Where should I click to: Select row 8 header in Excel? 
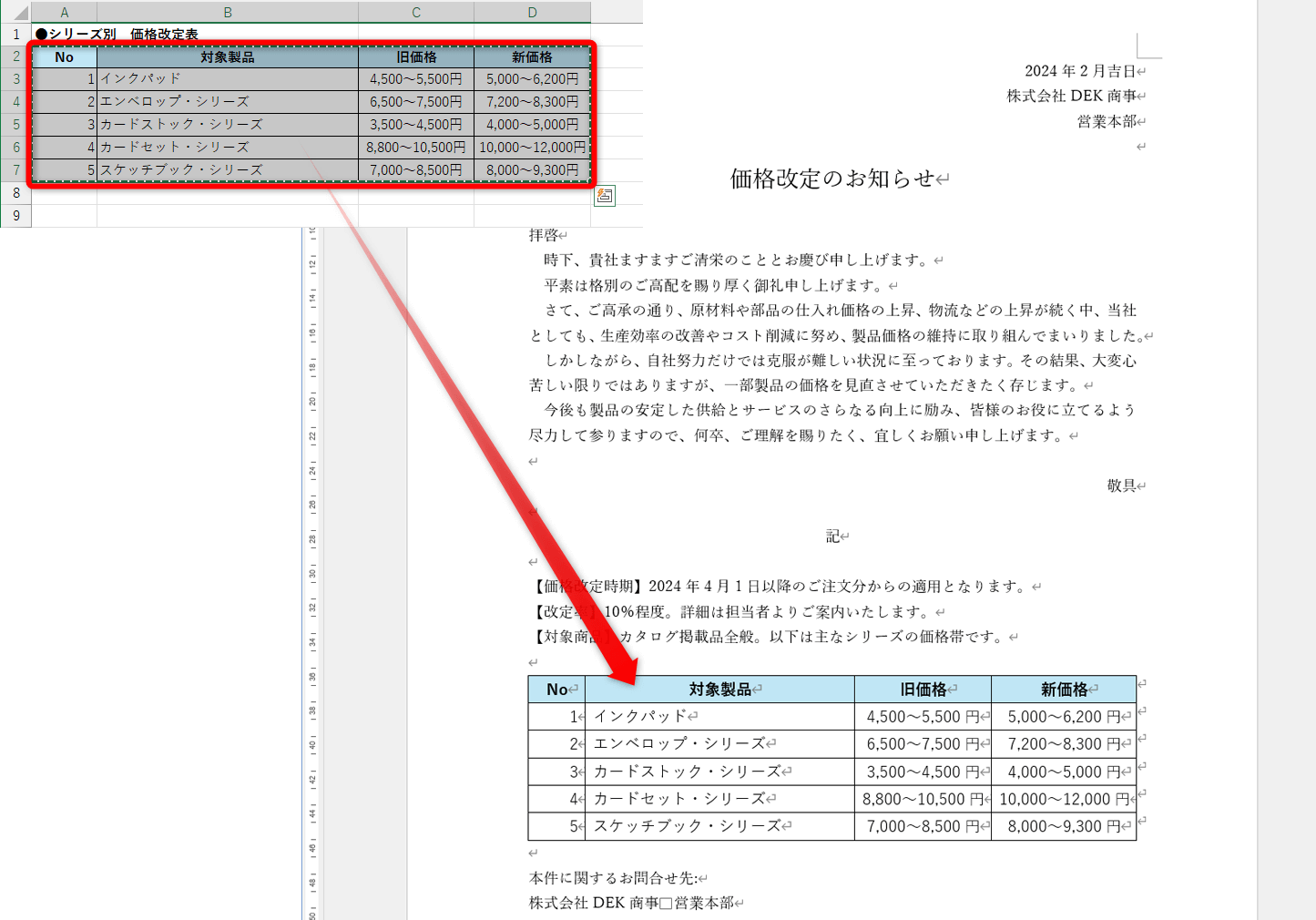coord(16,193)
